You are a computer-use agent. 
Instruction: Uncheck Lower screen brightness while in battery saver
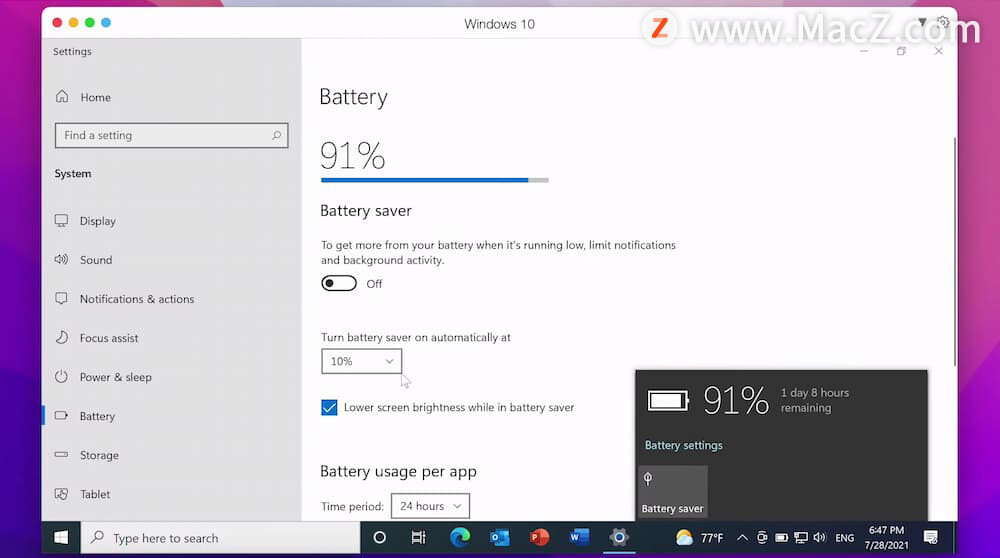pos(329,407)
